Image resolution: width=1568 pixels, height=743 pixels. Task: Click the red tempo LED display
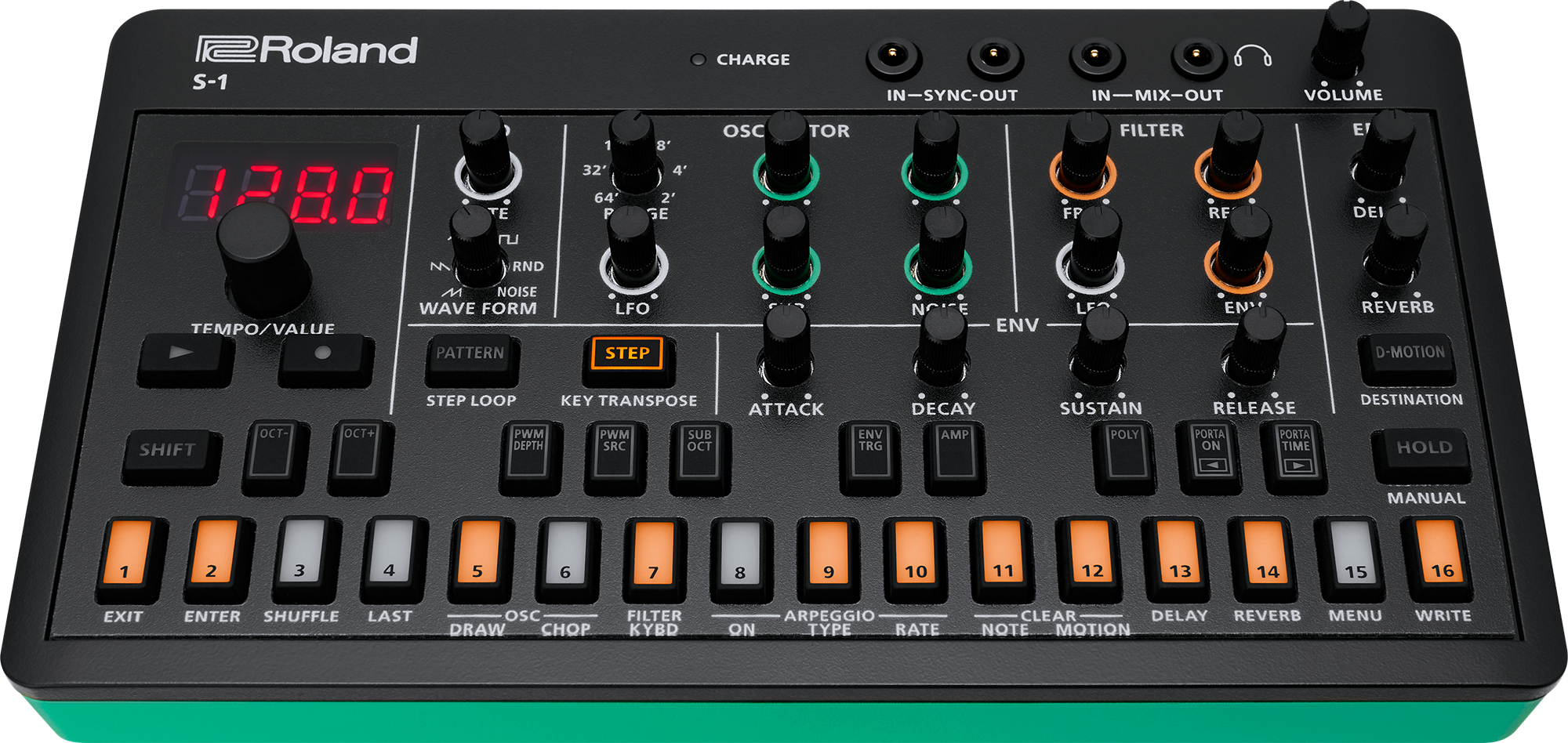286,190
